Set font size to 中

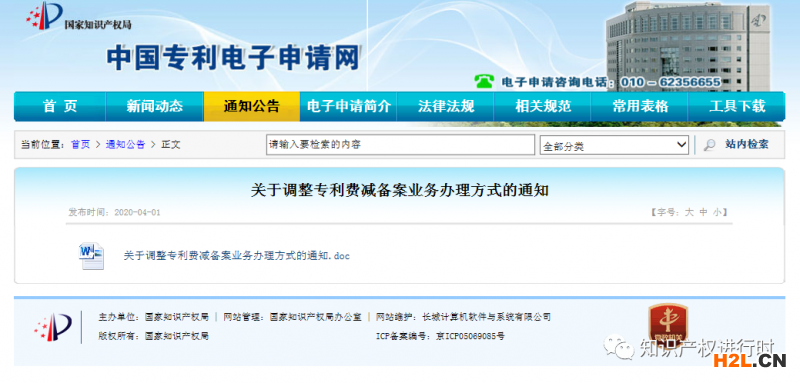(x=703, y=213)
